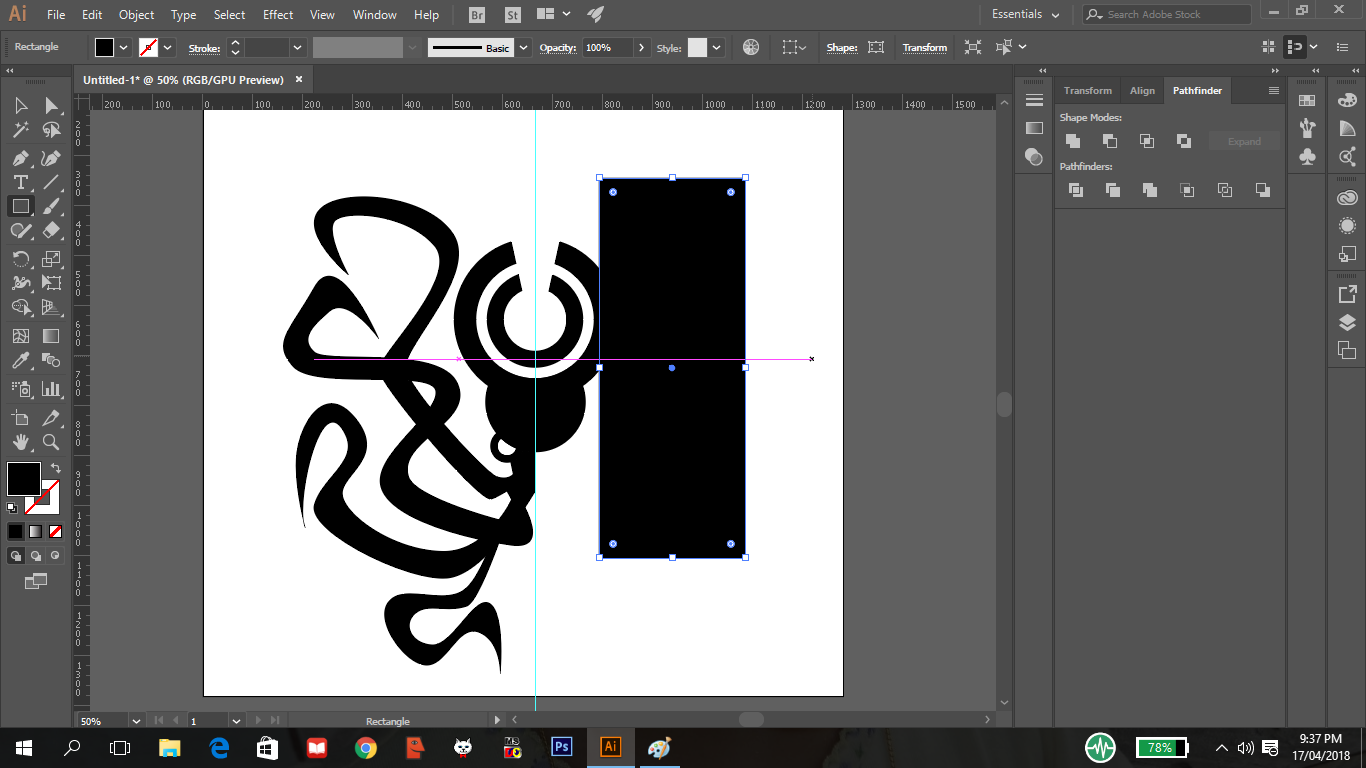Apply Minus Back pathfinder

click(1263, 190)
